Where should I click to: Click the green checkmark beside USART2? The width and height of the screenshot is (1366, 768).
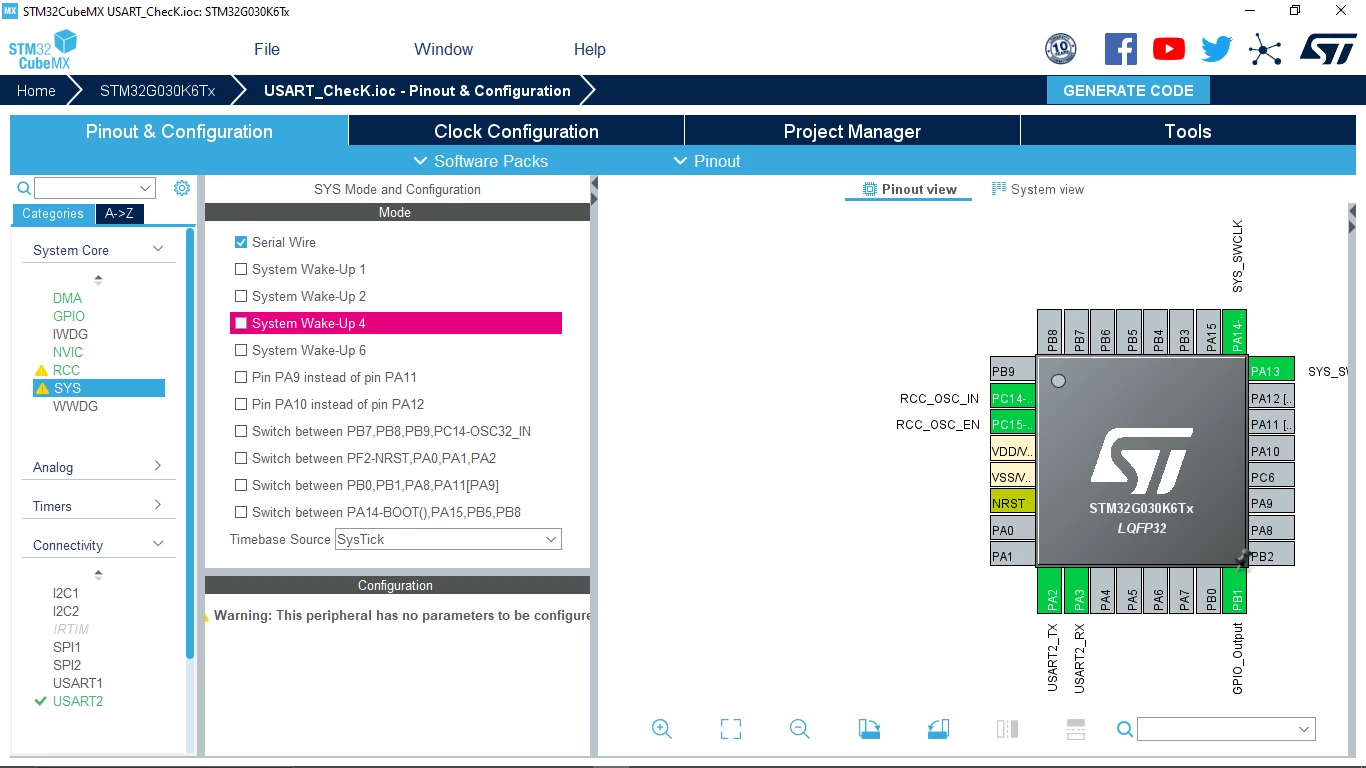(x=41, y=701)
